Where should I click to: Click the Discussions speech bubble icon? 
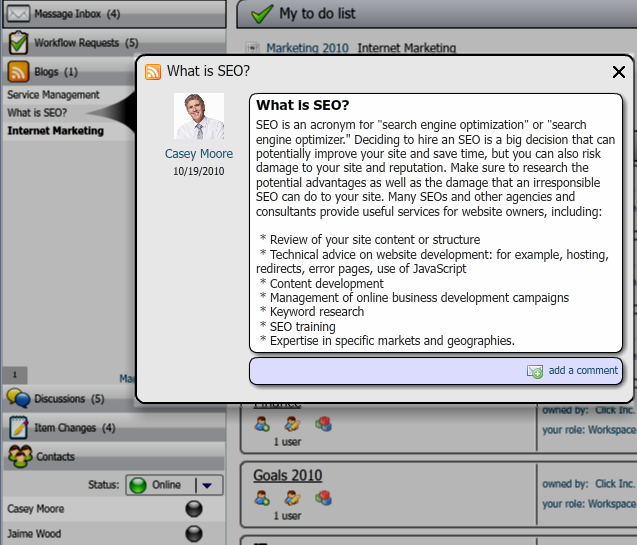point(18,398)
